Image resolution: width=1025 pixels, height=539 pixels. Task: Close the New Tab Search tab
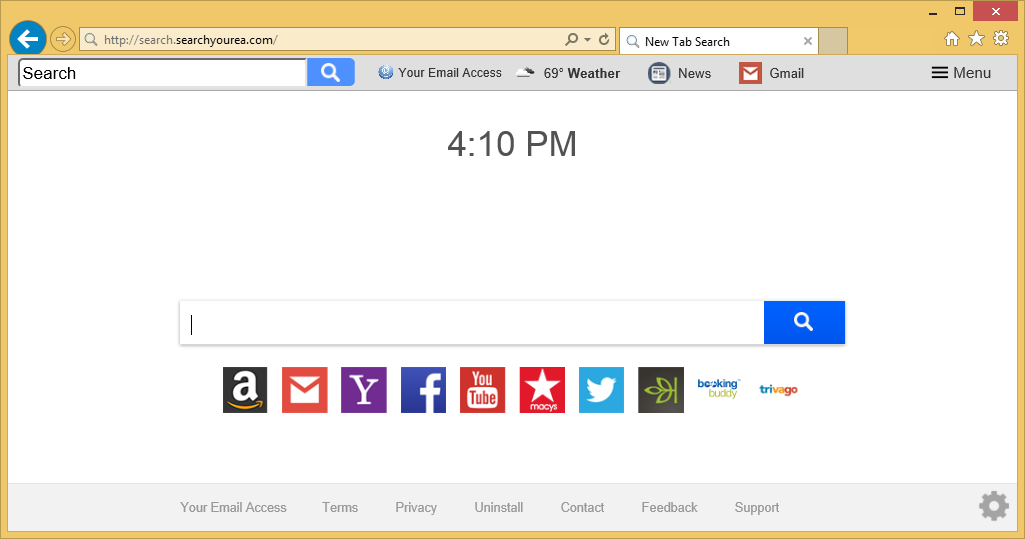pyautogui.click(x=808, y=41)
